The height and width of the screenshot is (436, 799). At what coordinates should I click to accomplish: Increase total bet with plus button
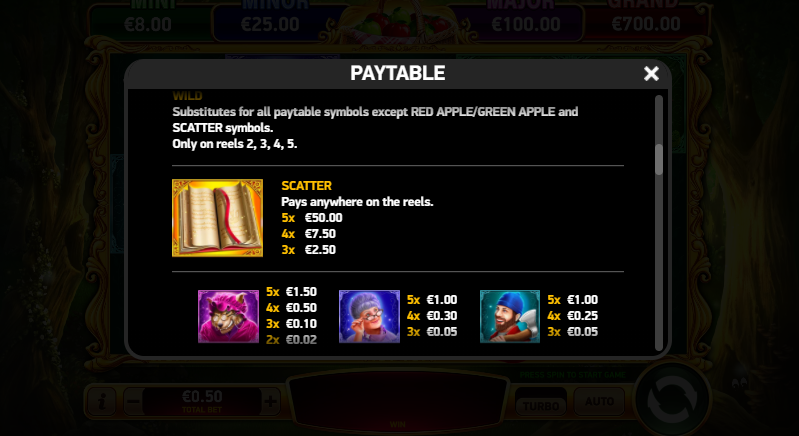tap(271, 401)
